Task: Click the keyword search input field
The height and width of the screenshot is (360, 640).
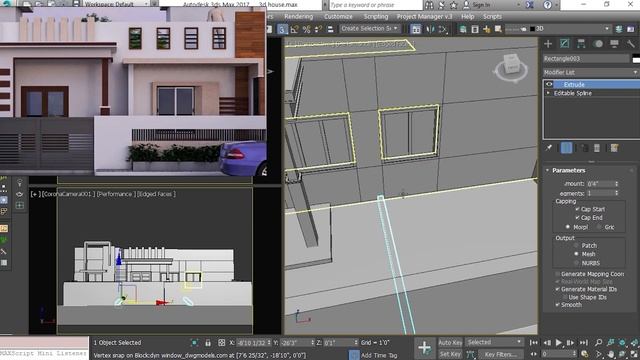Action: pyautogui.click(x=376, y=5)
